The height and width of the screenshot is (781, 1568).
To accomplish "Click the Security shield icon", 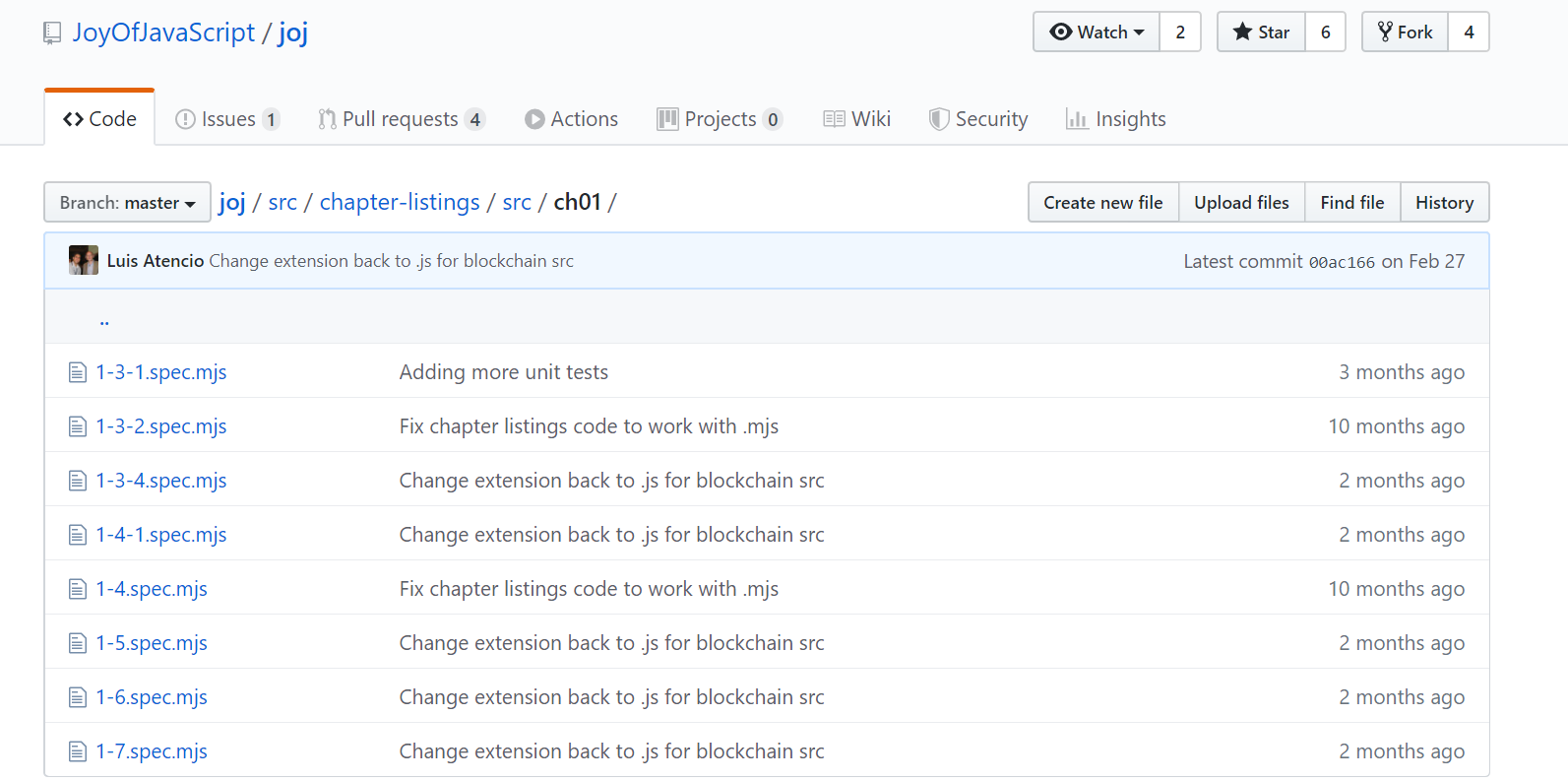I will 939,119.
